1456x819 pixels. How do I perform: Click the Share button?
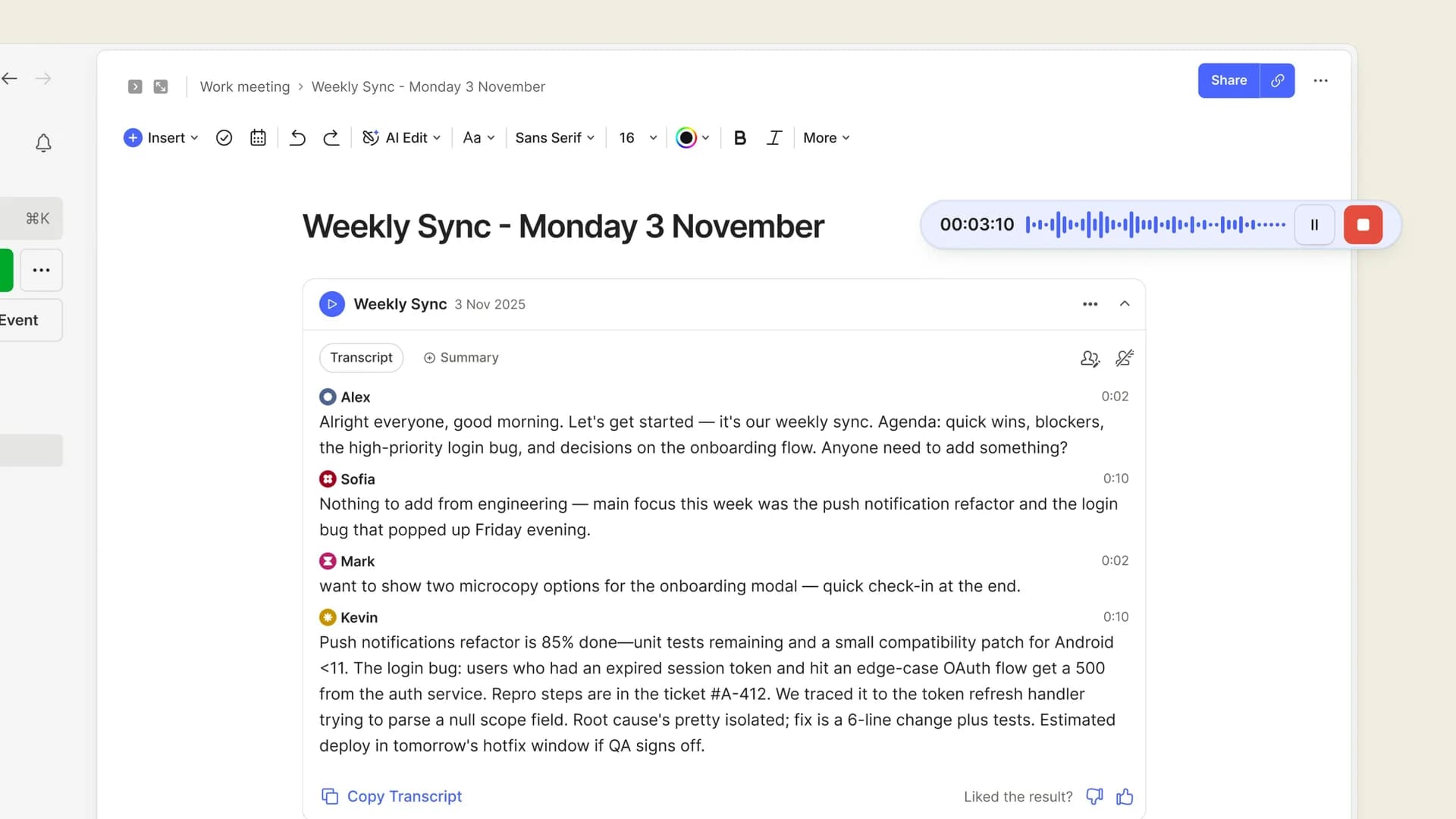tap(1228, 80)
